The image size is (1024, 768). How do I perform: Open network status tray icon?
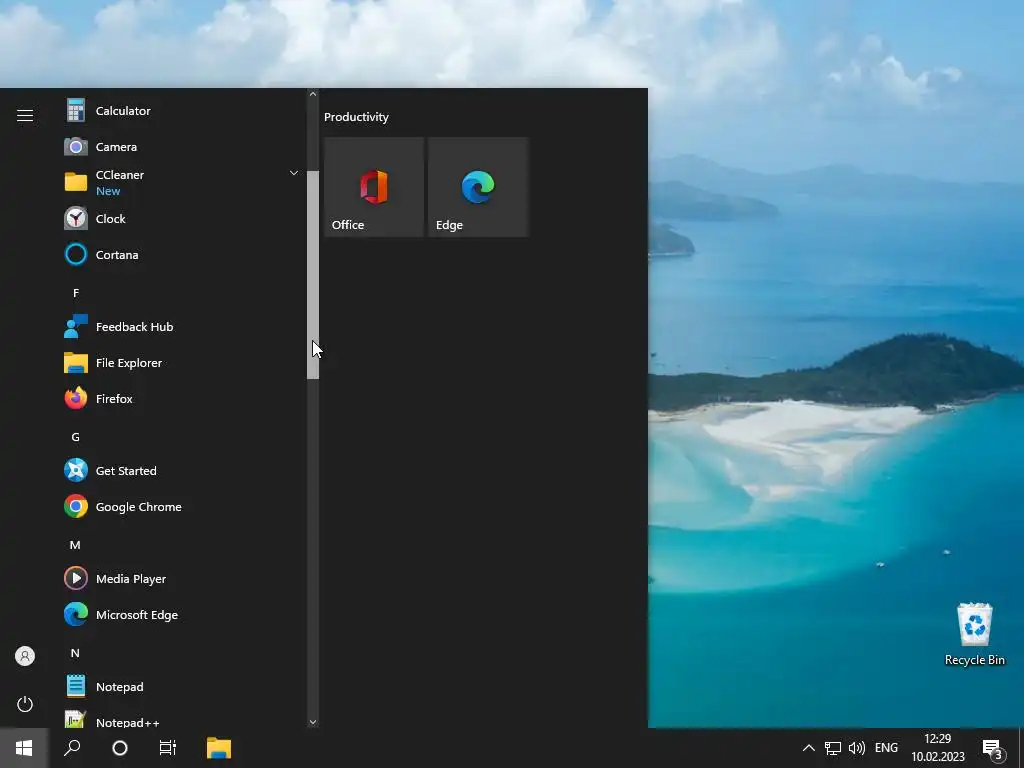[x=833, y=748]
